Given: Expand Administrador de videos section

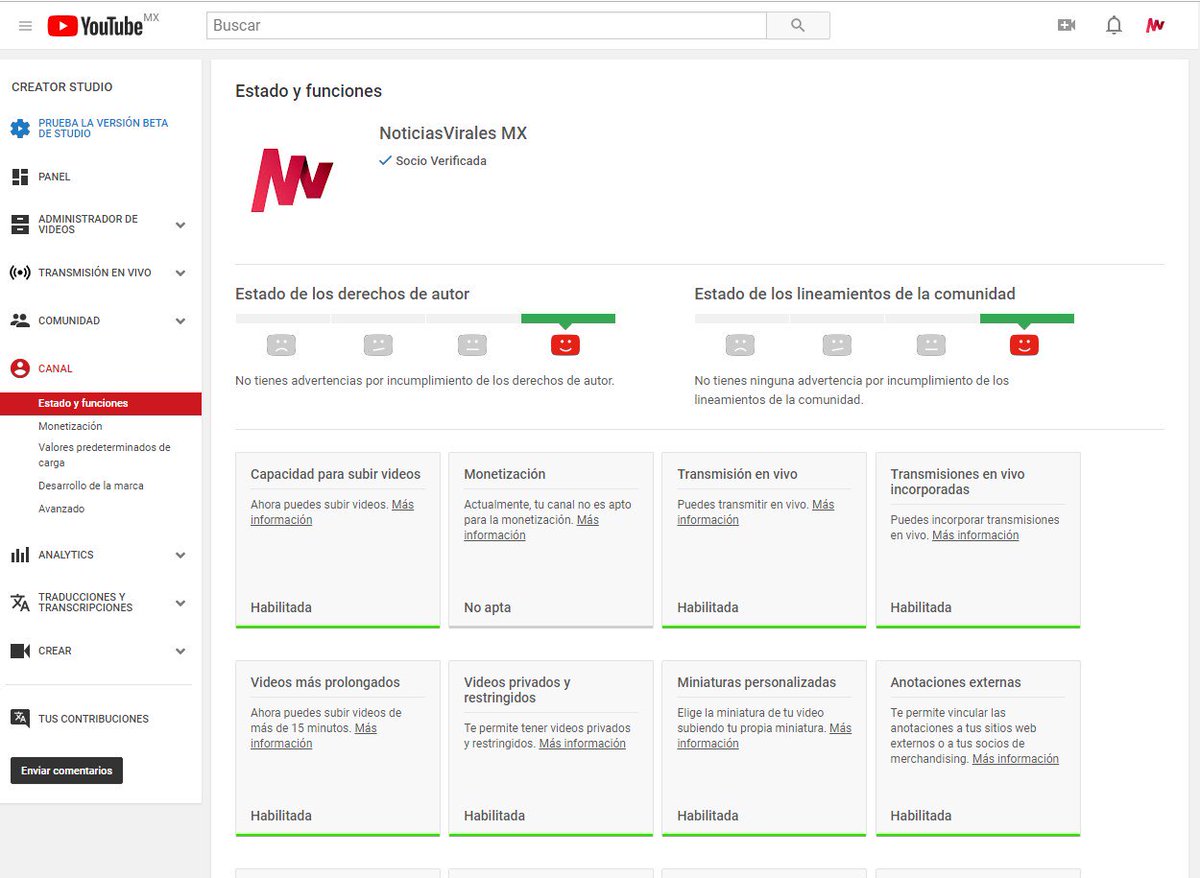Looking at the screenshot, I should click(x=180, y=225).
